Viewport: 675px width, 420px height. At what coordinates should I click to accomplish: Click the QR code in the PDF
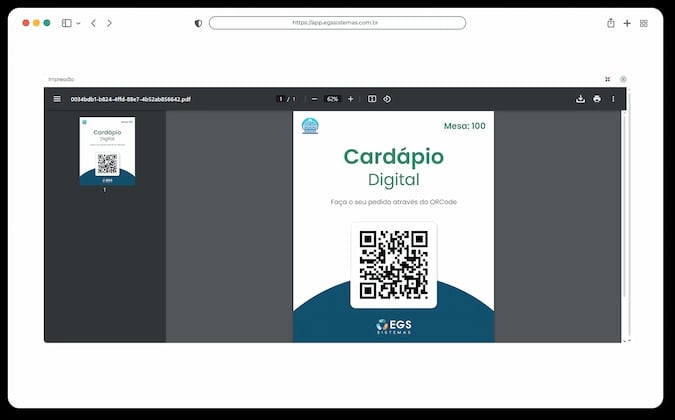[x=393, y=265]
